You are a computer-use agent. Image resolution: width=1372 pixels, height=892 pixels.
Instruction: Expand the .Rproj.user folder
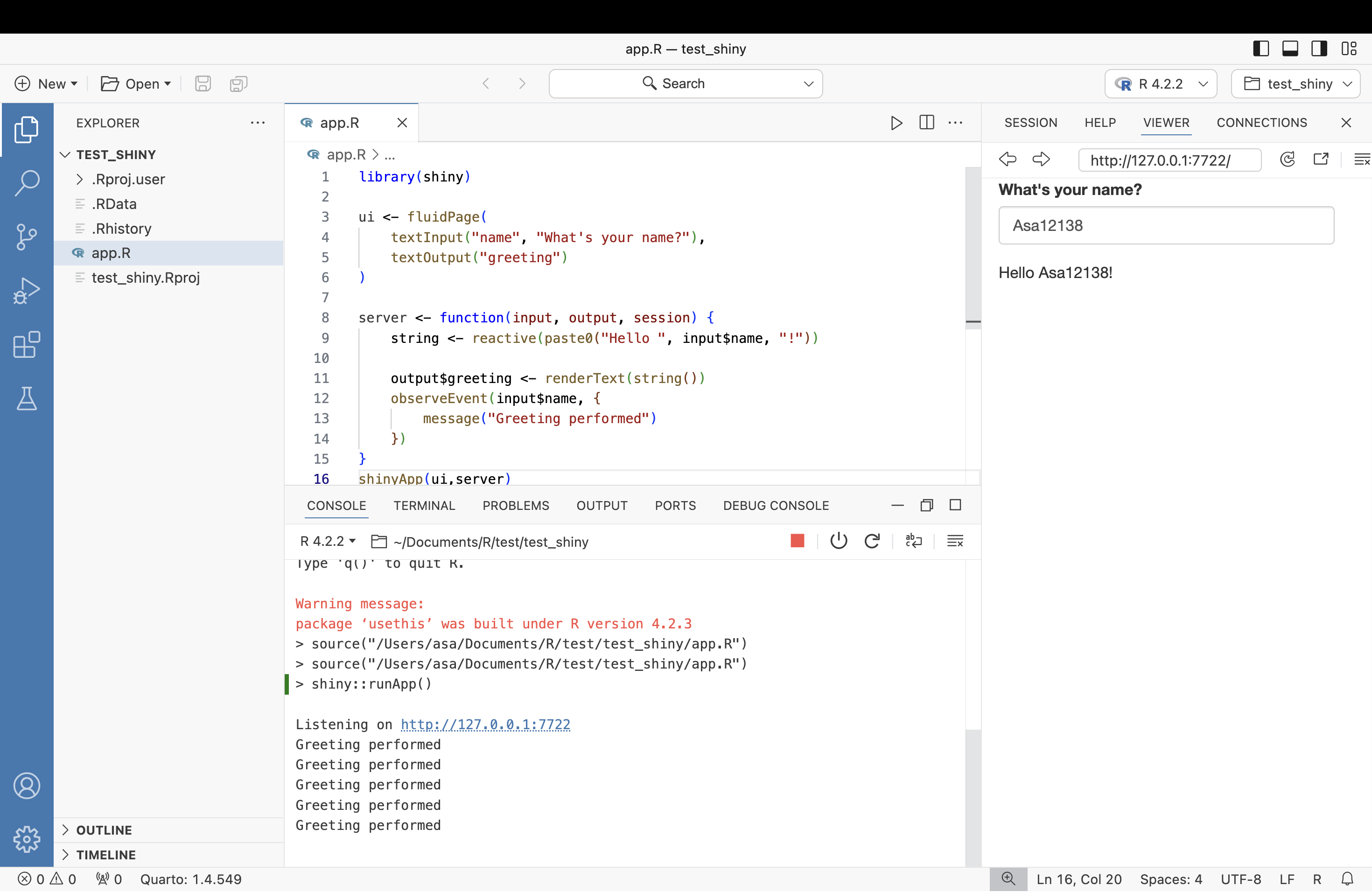point(80,179)
